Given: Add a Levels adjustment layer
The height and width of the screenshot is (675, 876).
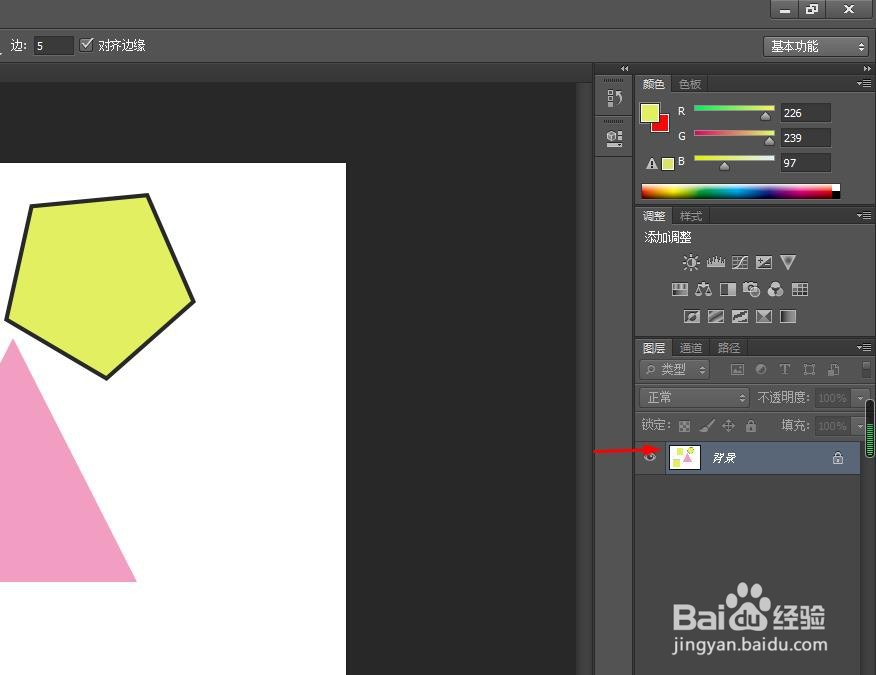Looking at the screenshot, I should click(716, 262).
